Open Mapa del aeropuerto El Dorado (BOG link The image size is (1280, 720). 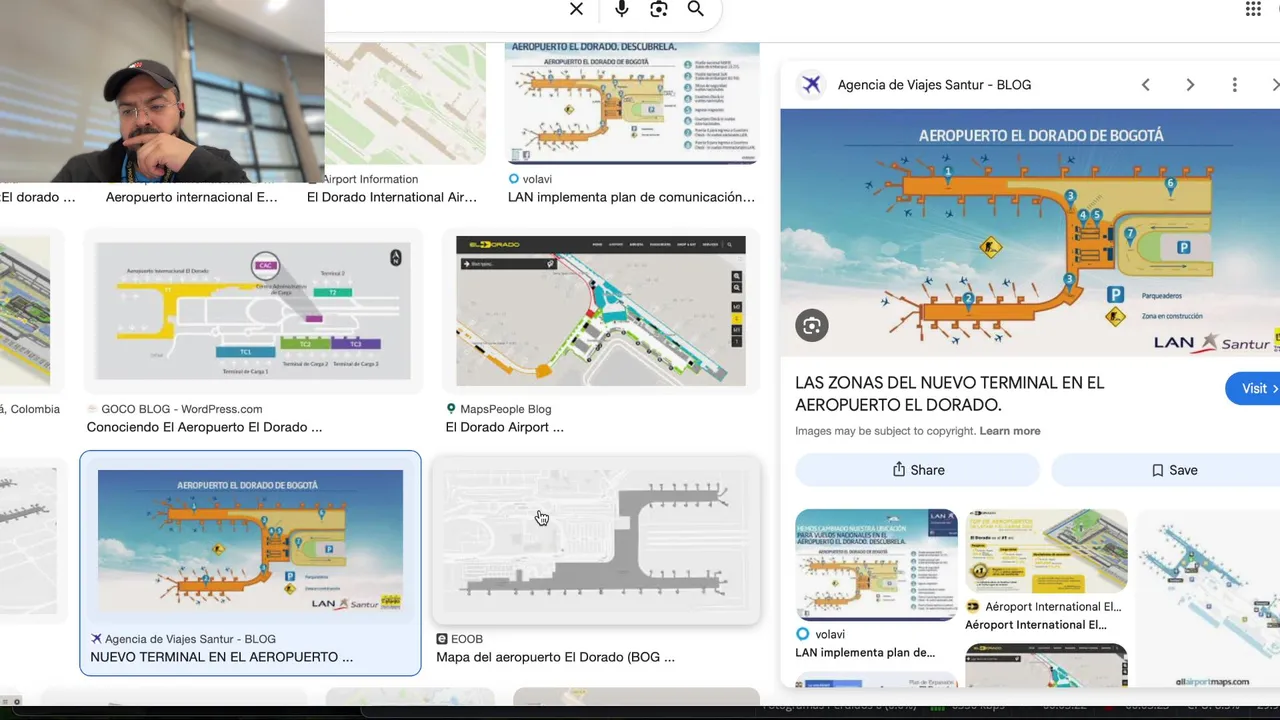point(555,657)
